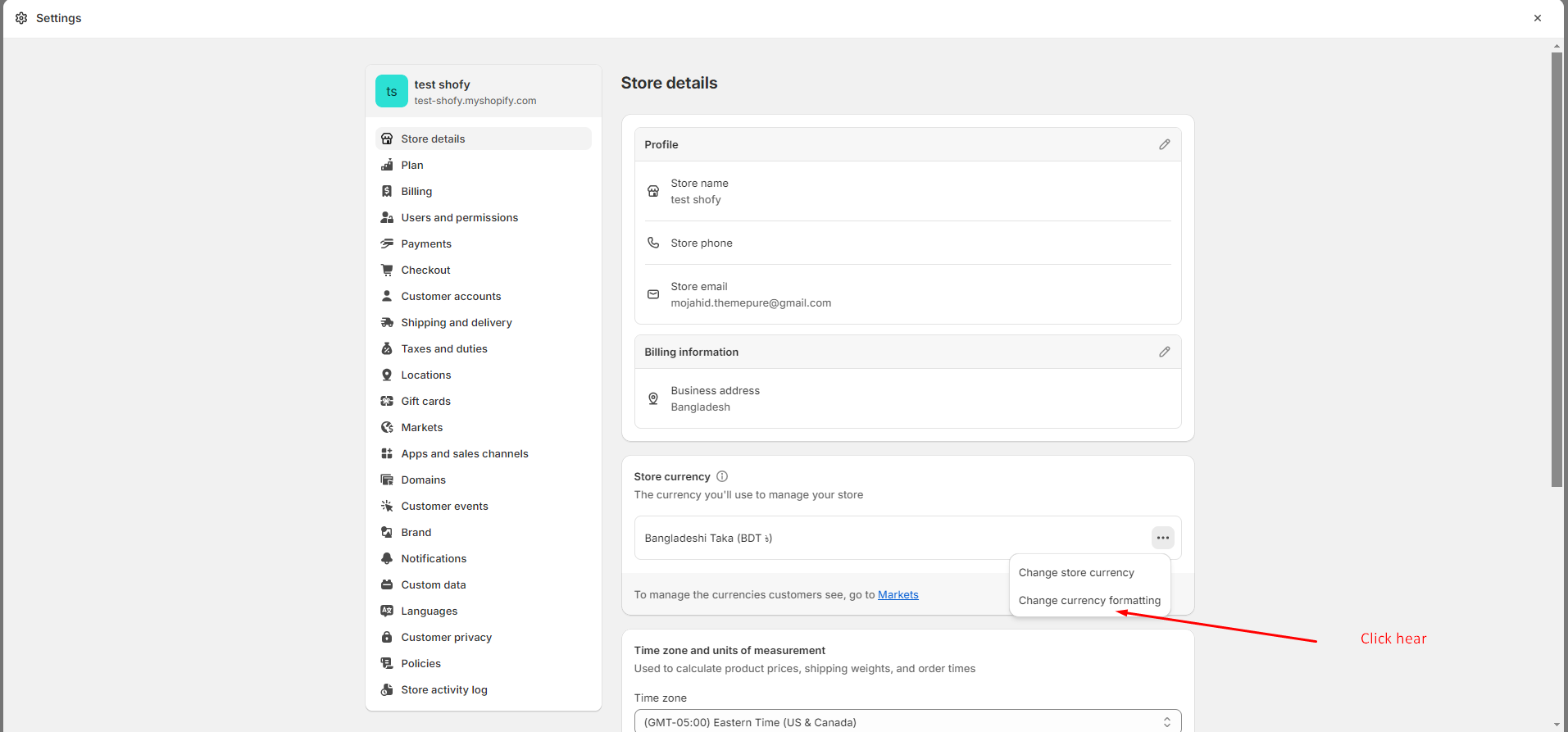Click the Customer events sparkle icon

[387, 506]
